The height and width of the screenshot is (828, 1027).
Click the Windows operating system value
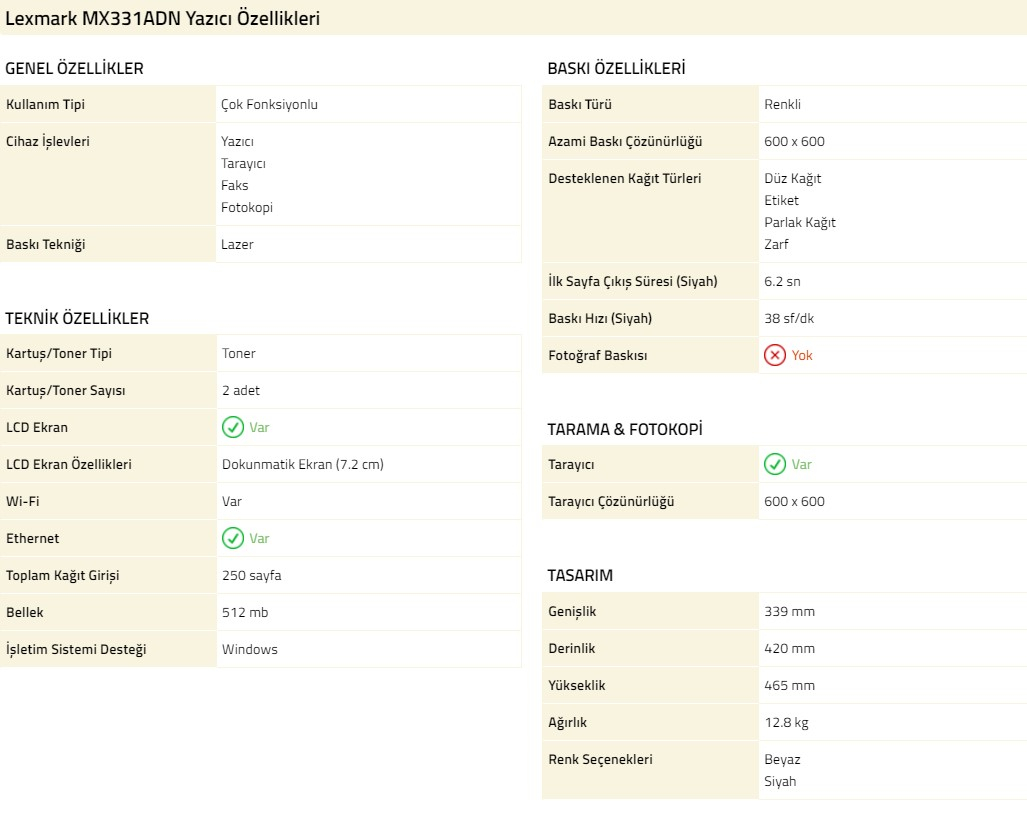[x=250, y=650]
